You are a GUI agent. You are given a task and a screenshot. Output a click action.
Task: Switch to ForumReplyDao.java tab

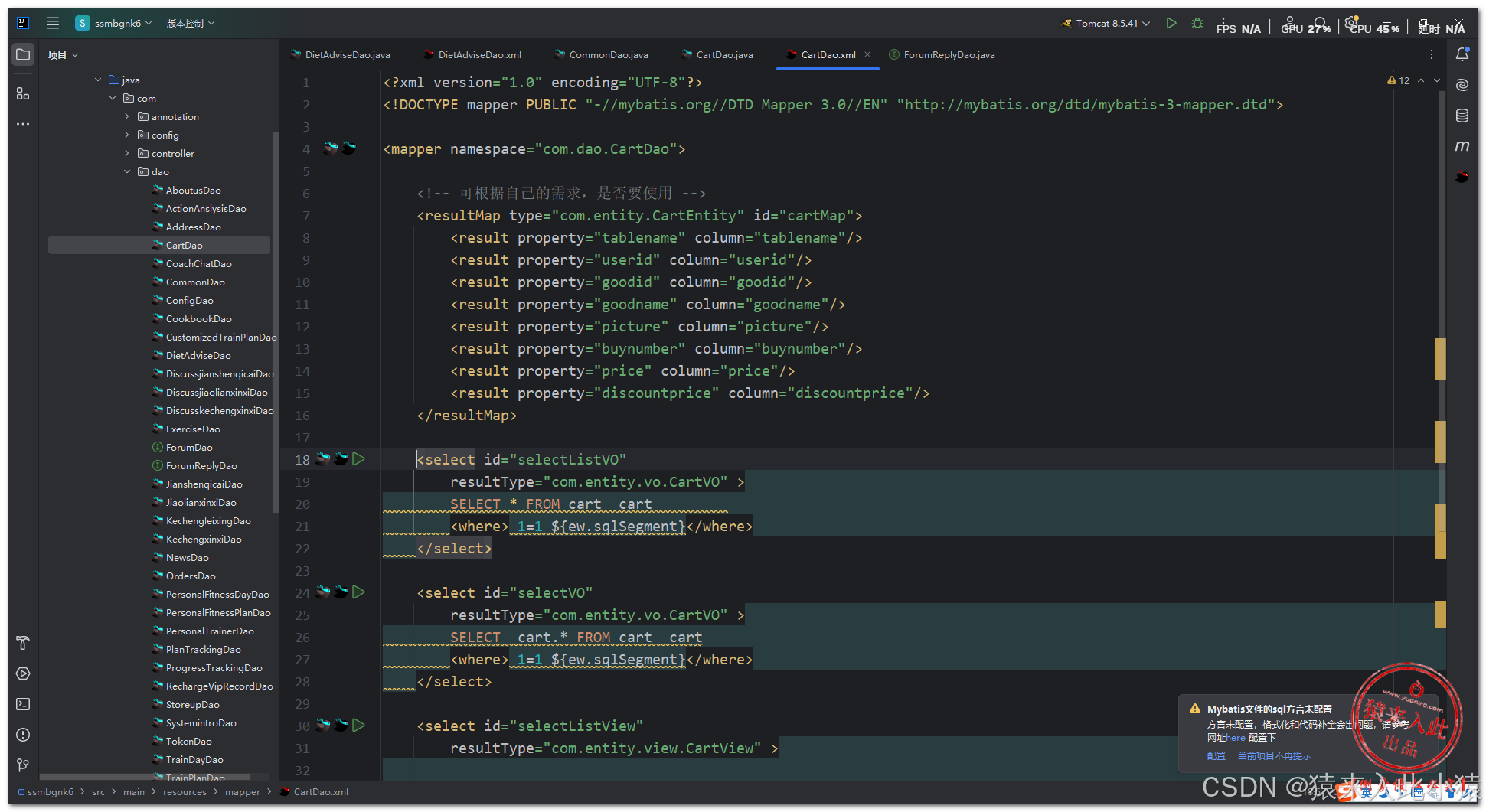[x=942, y=54]
